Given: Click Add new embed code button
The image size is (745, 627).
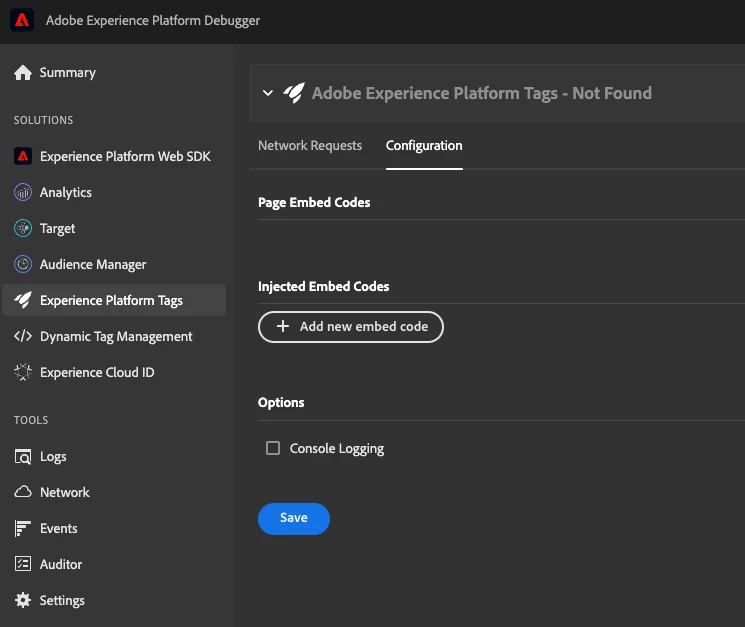Looking at the screenshot, I should 351,327.
